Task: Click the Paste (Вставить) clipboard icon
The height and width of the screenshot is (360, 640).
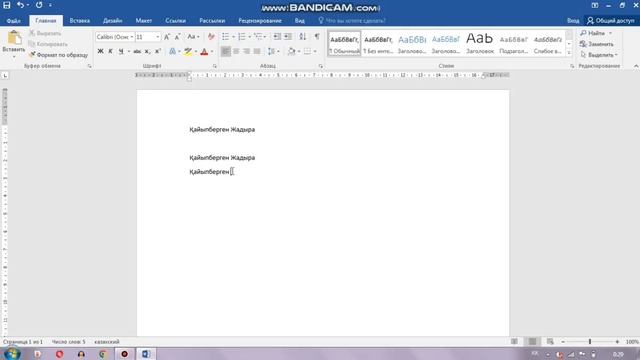Action: [14, 38]
